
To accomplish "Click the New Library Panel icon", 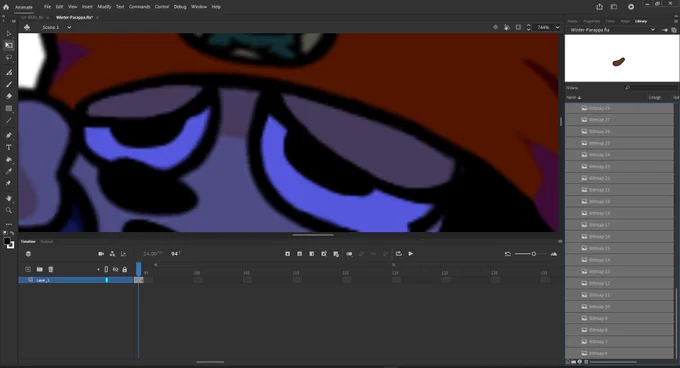I will pos(674,30).
